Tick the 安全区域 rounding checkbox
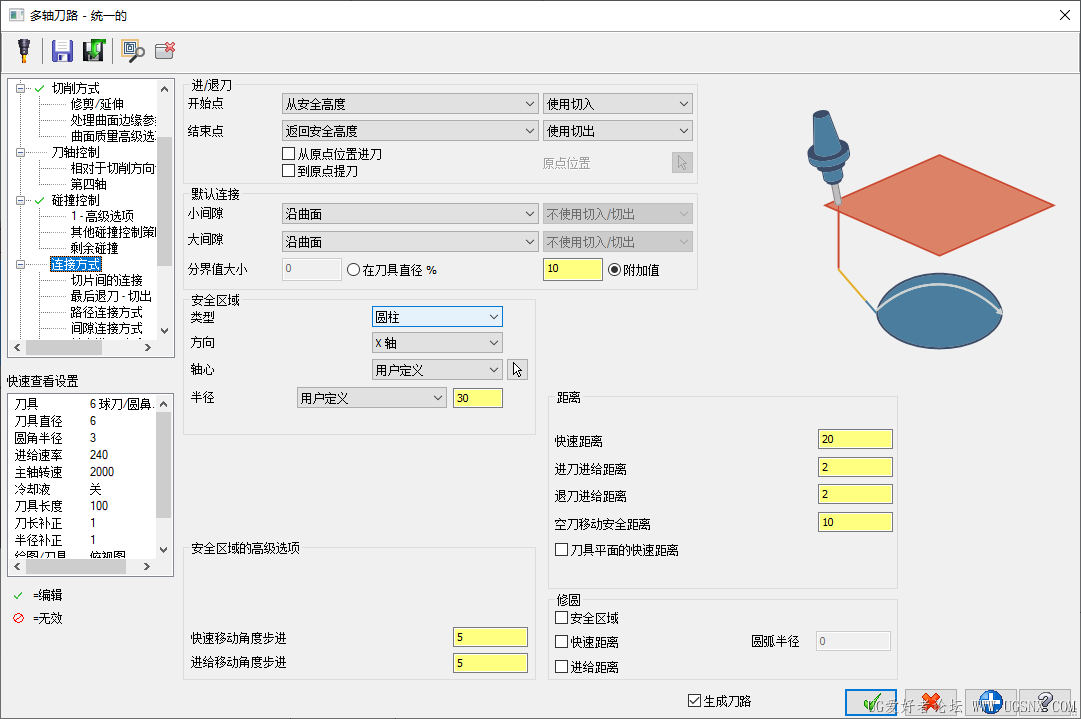This screenshot has height=719, width=1081. 561,618
